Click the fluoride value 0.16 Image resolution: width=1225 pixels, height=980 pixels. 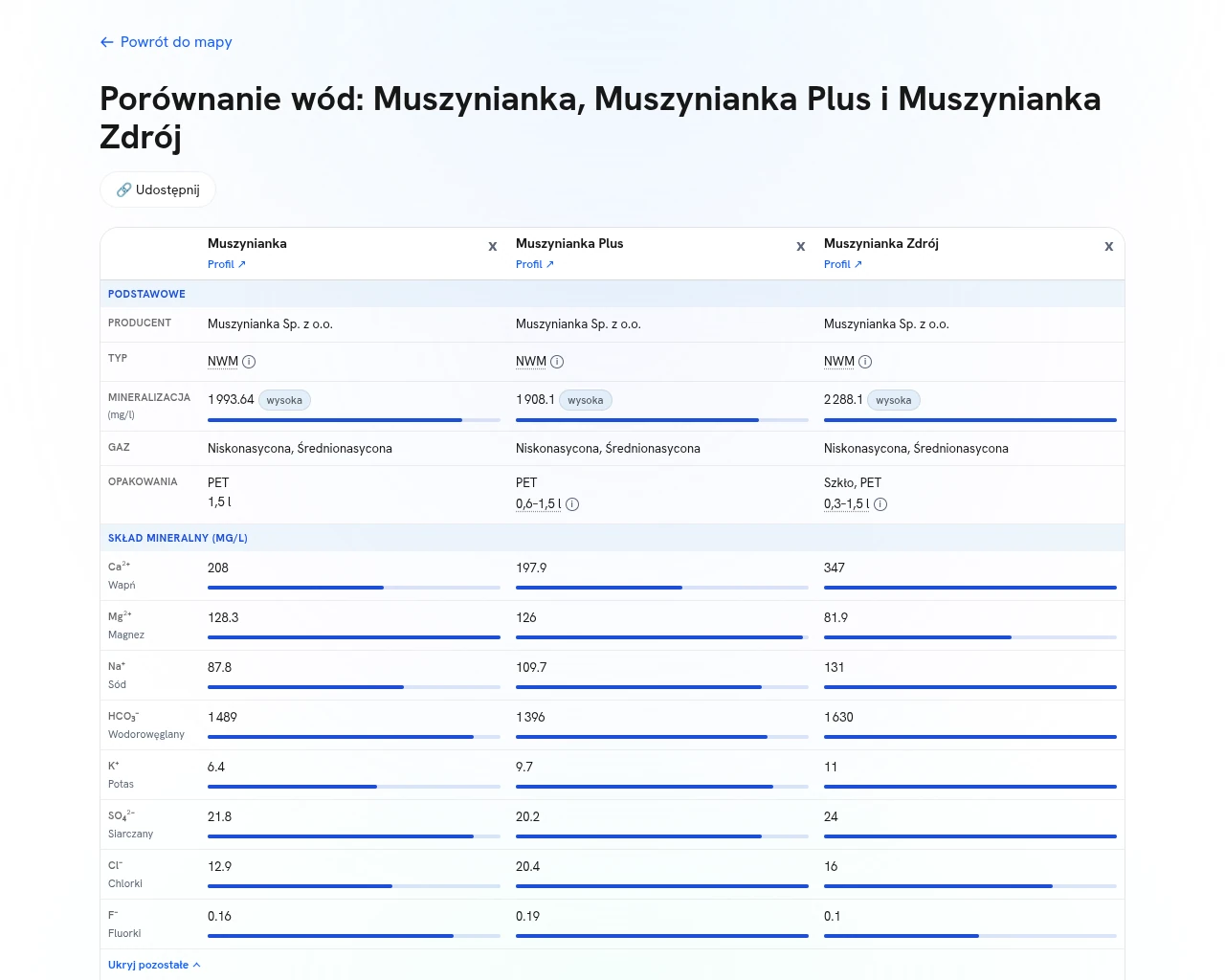(x=219, y=916)
